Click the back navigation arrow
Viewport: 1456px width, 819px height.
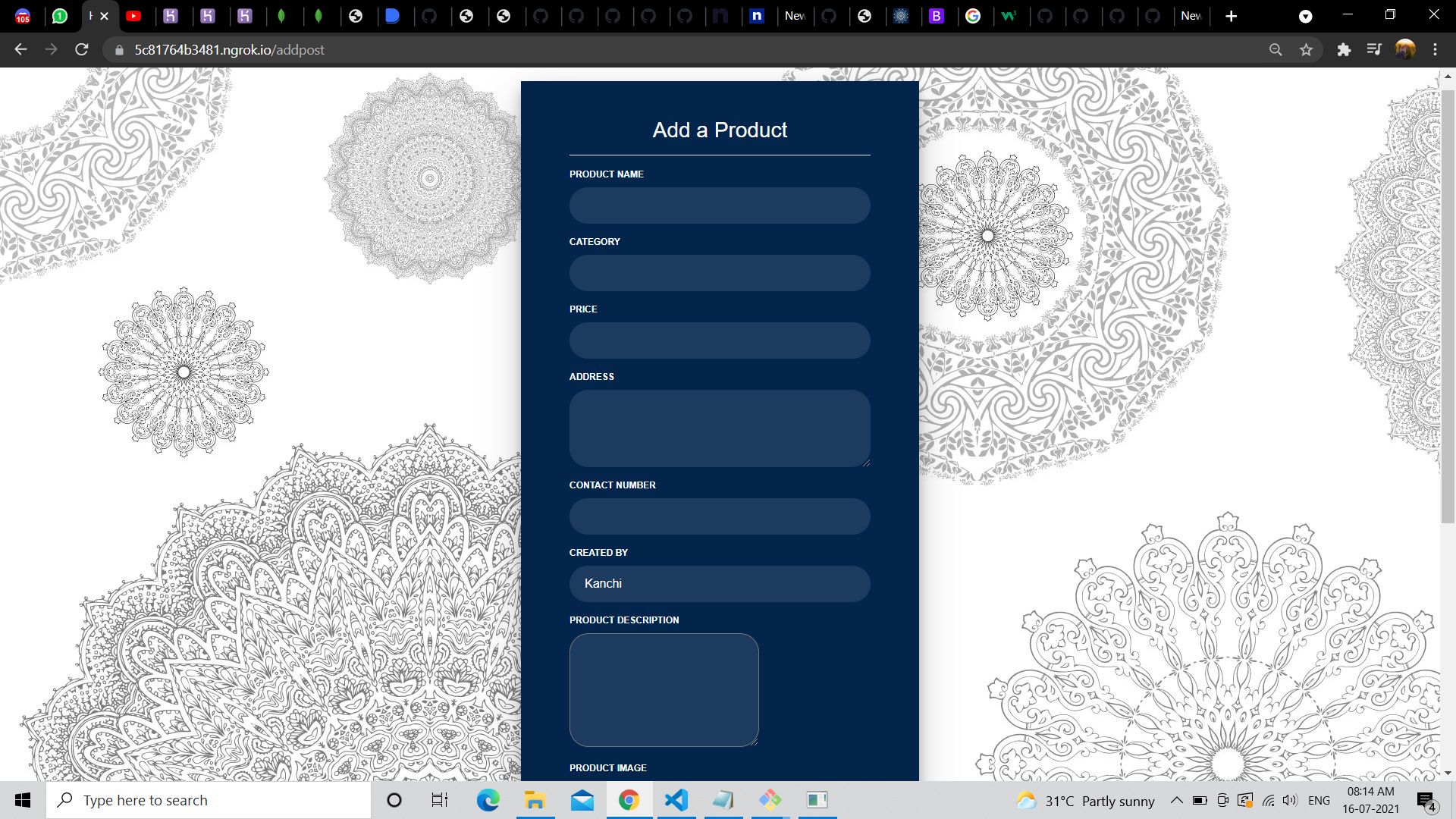[x=20, y=50]
